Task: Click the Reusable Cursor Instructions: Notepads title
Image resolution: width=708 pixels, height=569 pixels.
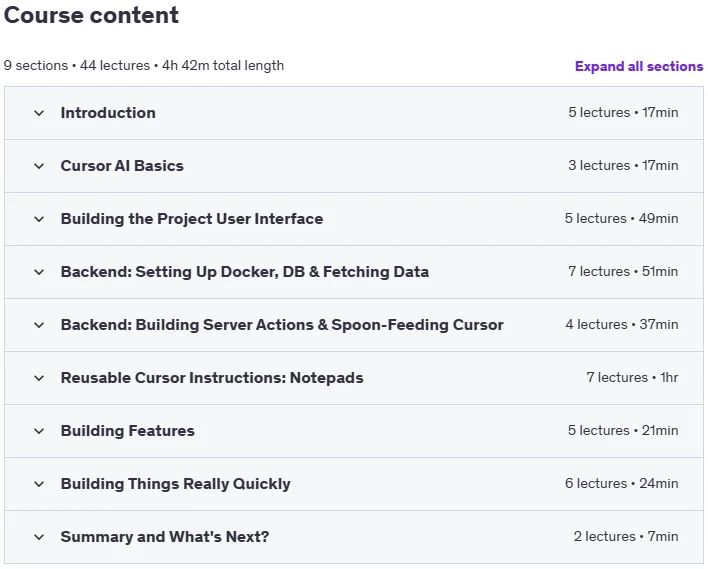Action: click(212, 378)
